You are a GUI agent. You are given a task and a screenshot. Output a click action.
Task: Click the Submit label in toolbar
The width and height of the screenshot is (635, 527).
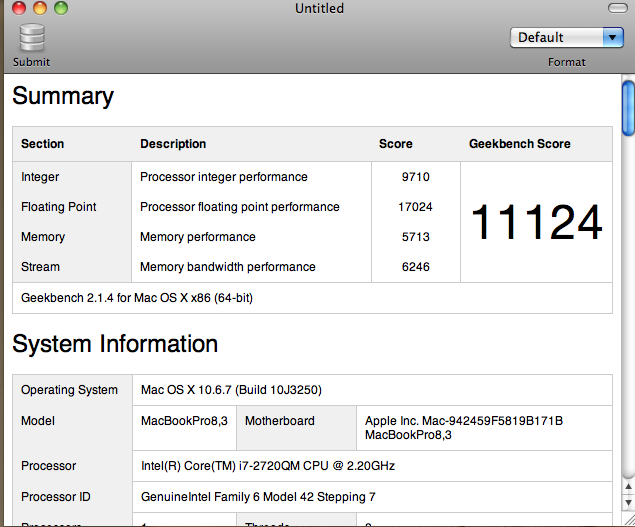pyautogui.click(x=31, y=62)
